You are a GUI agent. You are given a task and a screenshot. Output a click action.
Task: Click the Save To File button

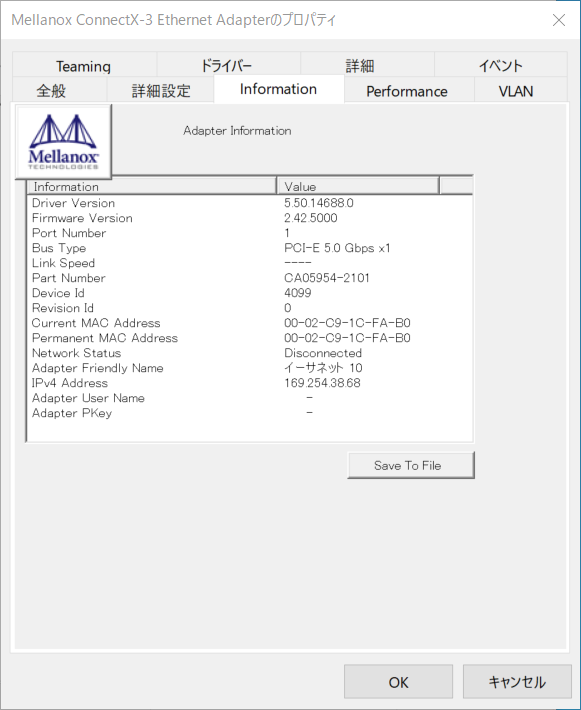411,465
